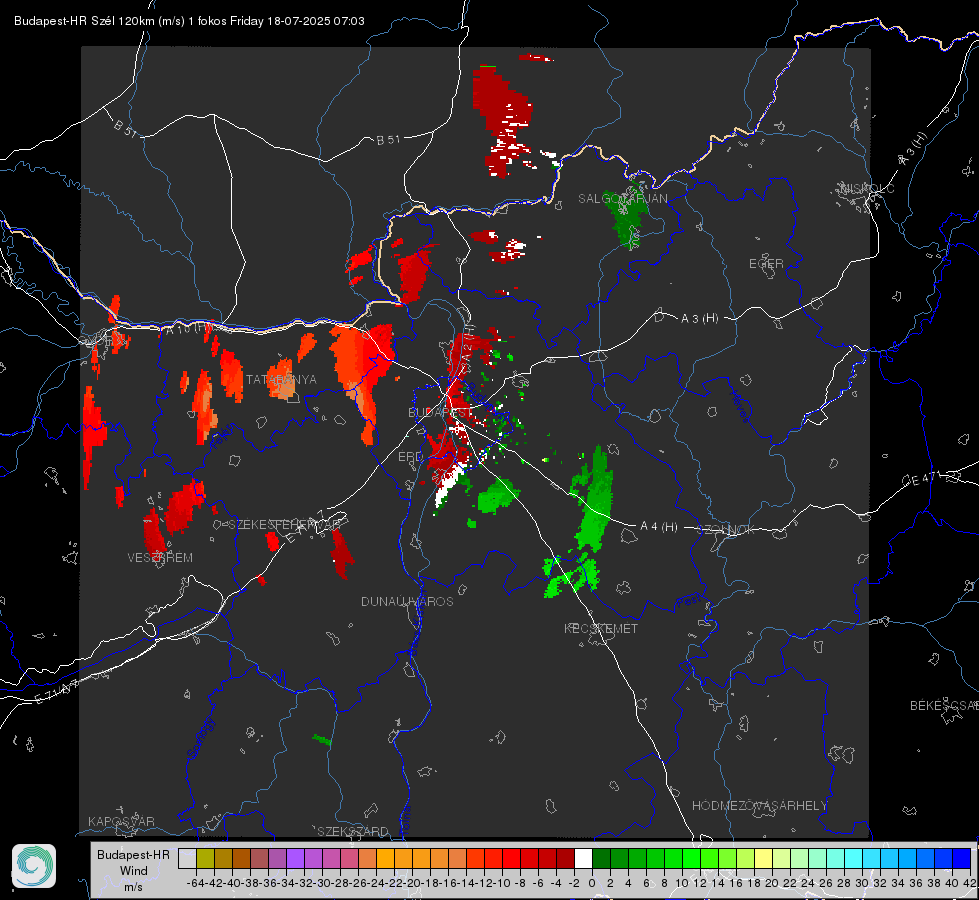Viewport: 979px width, 900px height.
Task: Pick the white swatch between -2 and 0
Action: tap(583, 858)
